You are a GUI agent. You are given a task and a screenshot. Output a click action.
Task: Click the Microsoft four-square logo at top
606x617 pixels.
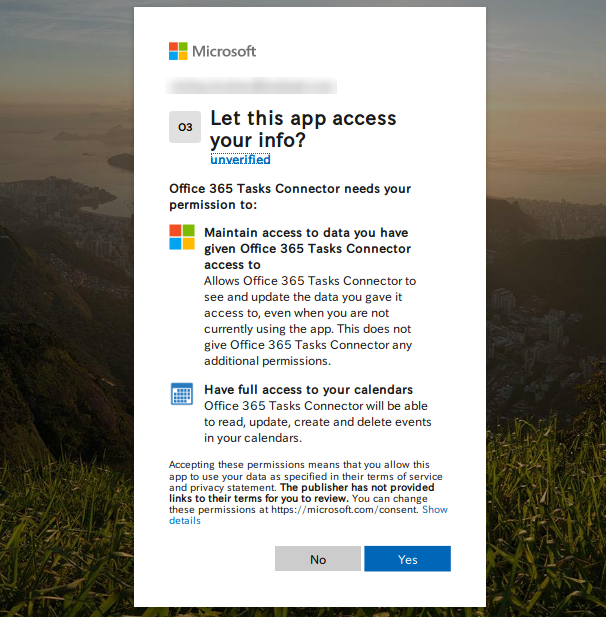pyautogui.click(x=178, y=51)
